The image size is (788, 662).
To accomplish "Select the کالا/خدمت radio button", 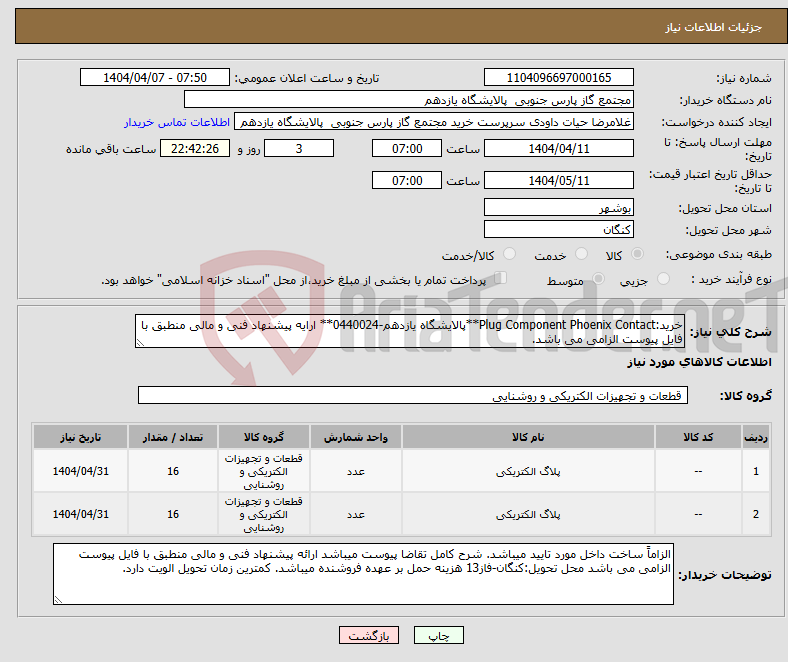I will click(x=510, y=254).
